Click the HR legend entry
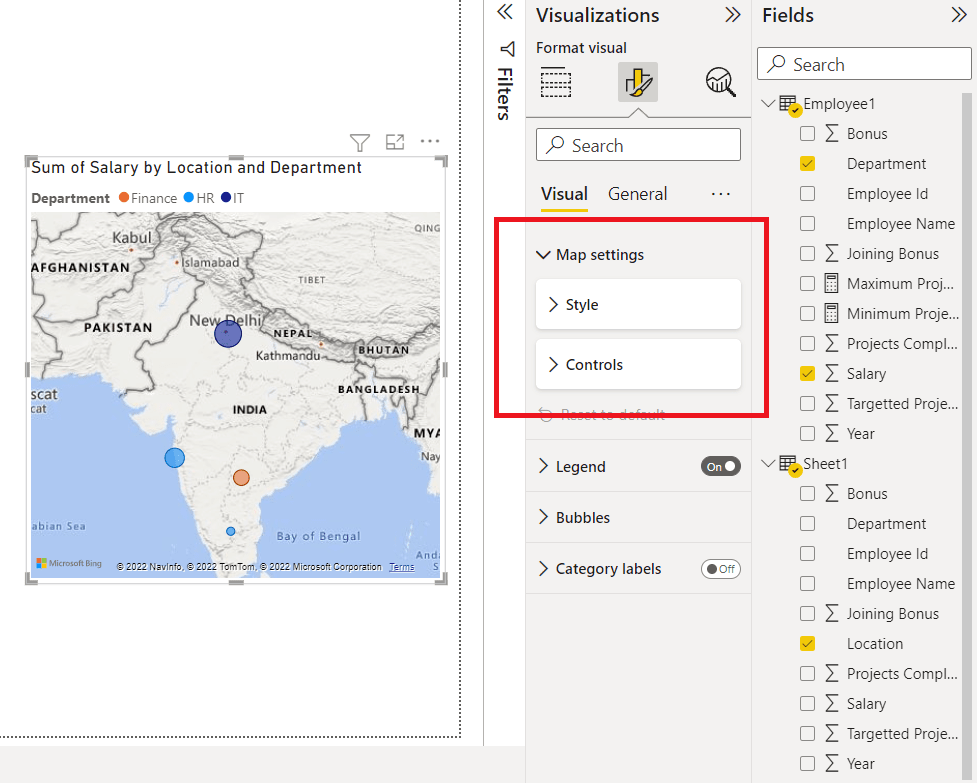The image size is (977, 783). 199,198
